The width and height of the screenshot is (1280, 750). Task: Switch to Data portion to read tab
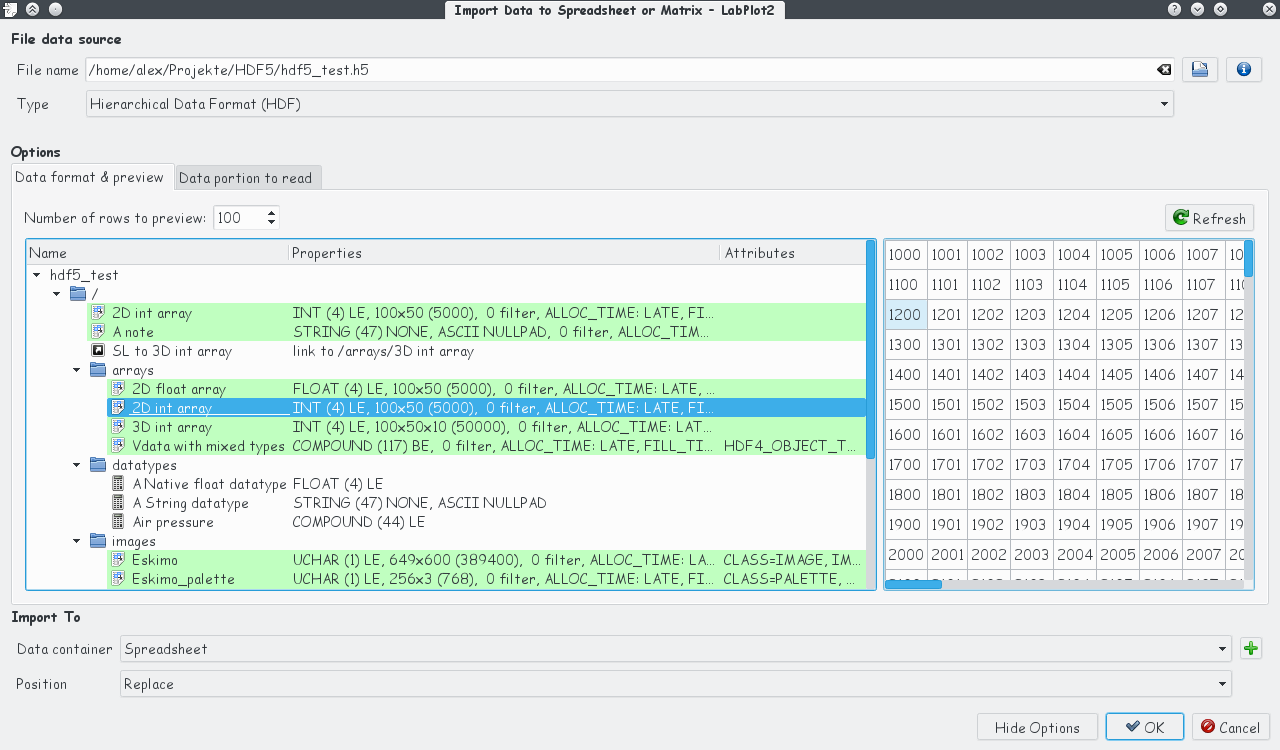pyautogui.click(x=246, y=178)
